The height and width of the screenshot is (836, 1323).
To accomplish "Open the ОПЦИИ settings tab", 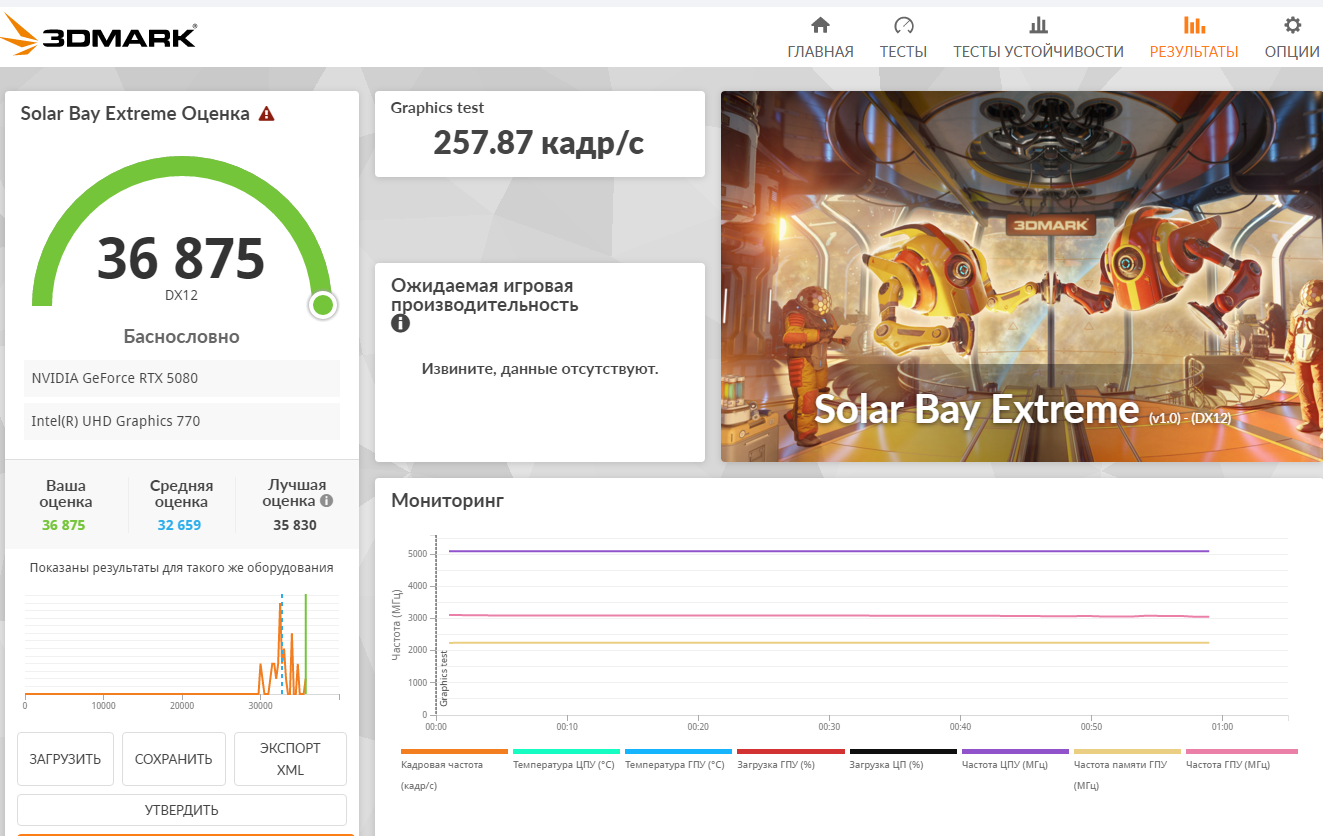I will [x=1292, y=39].
